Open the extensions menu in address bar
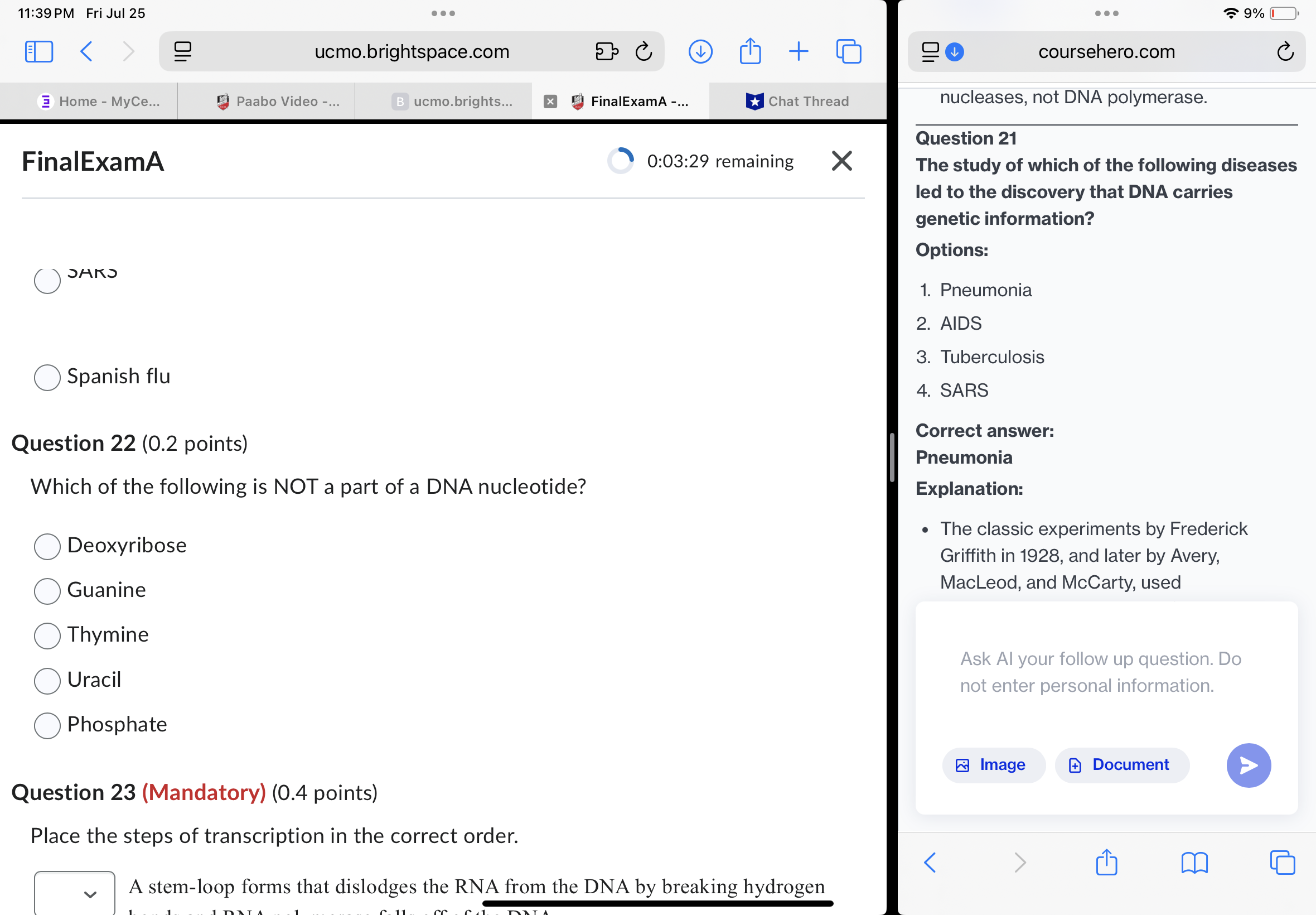1316x915 pixels. click(606, 51)
